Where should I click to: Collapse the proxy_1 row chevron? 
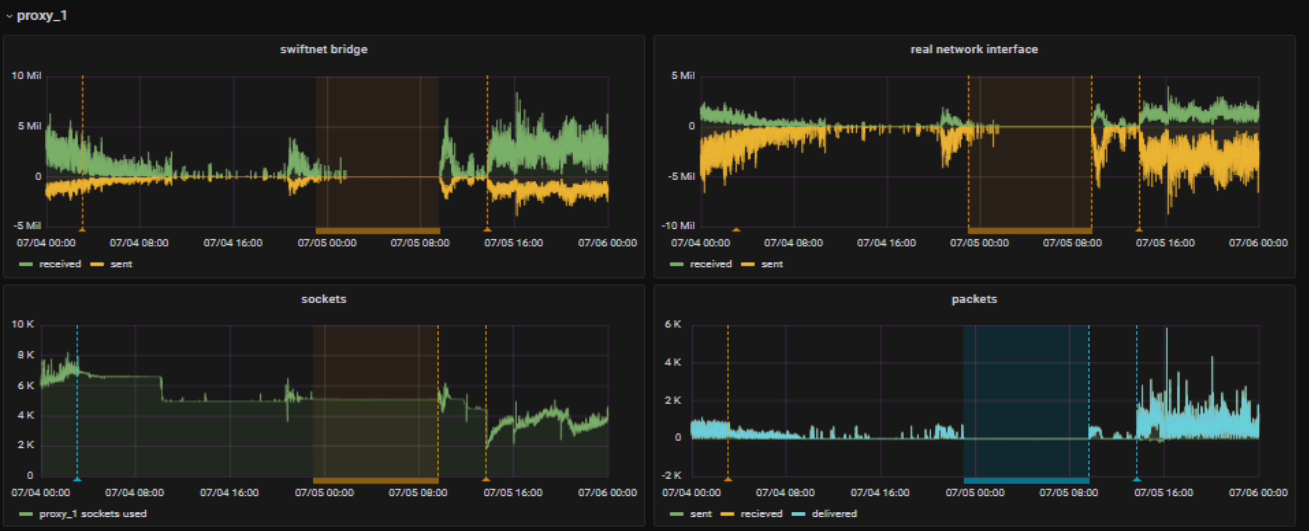pos(9,16)
